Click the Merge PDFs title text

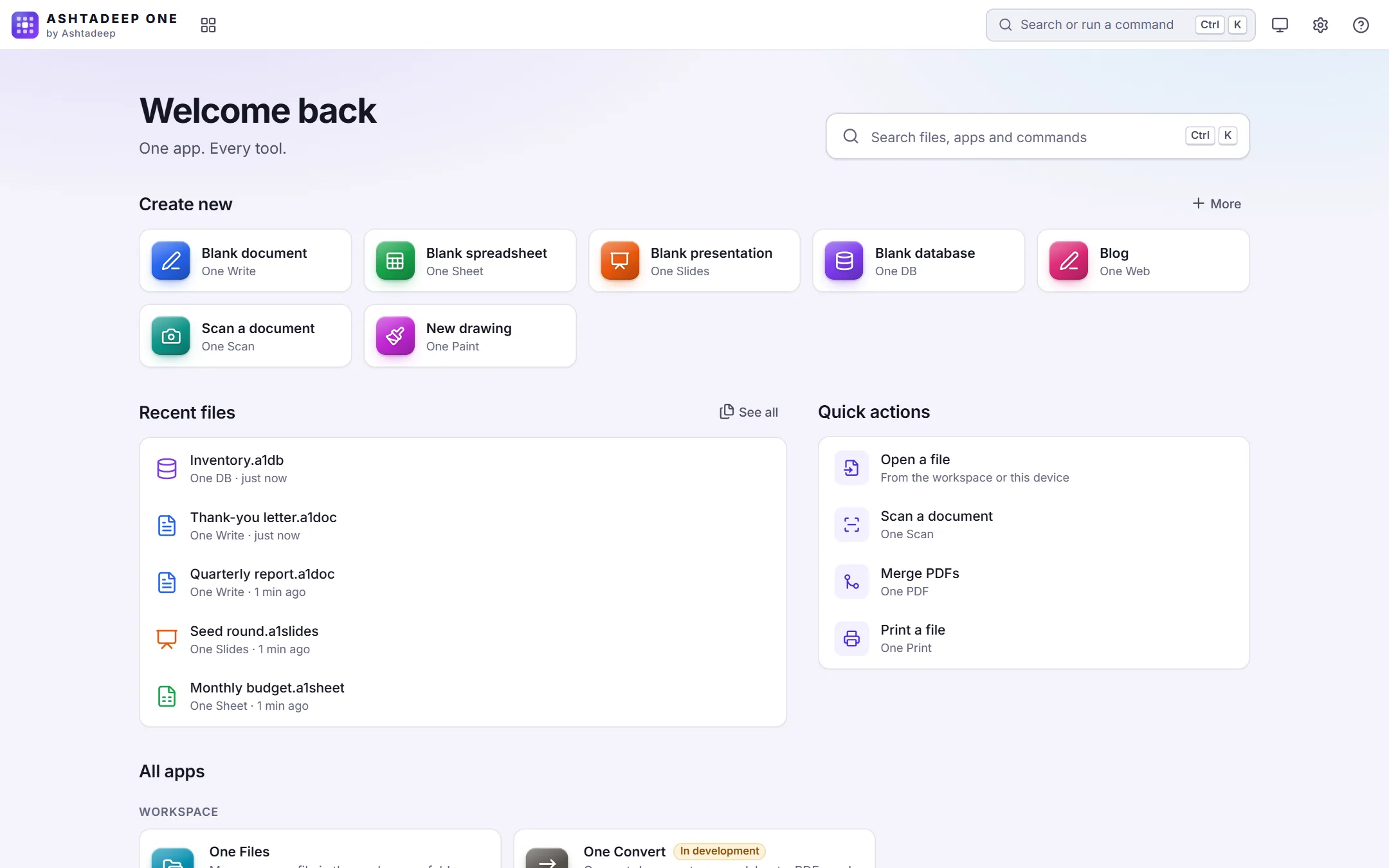tap(920, 574)
